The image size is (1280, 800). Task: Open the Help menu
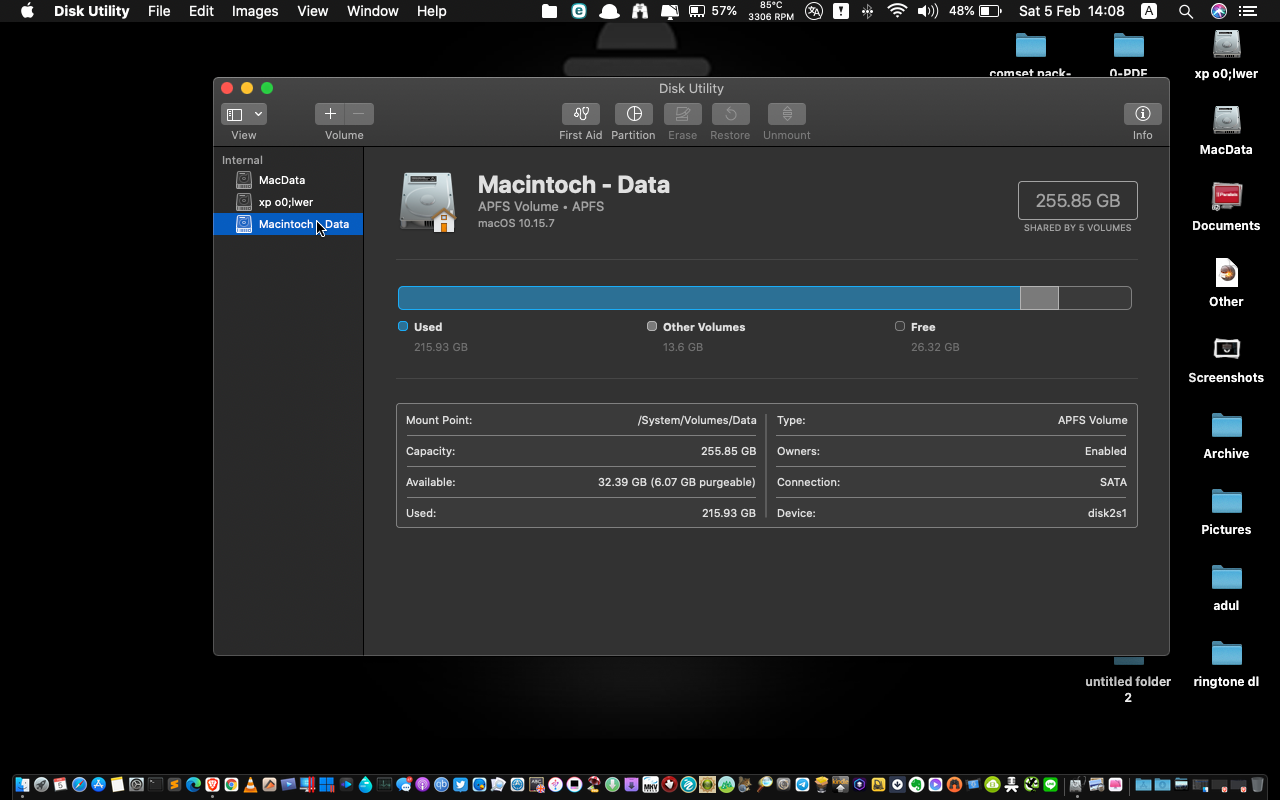432,11
